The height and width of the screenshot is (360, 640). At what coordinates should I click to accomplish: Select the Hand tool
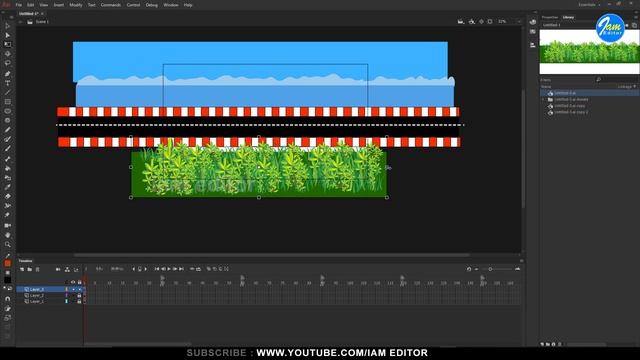click(x=8, y=235)
